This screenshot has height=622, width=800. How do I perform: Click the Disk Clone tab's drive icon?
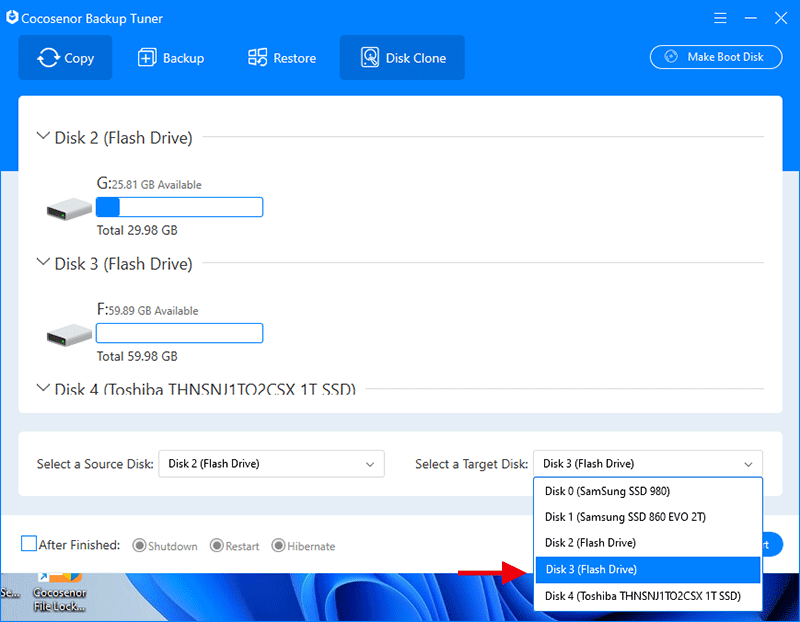click(x=370, y=58)
